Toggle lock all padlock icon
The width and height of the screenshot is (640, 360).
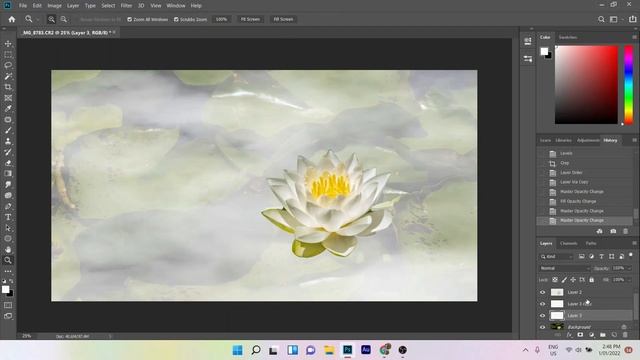point(591,280)
